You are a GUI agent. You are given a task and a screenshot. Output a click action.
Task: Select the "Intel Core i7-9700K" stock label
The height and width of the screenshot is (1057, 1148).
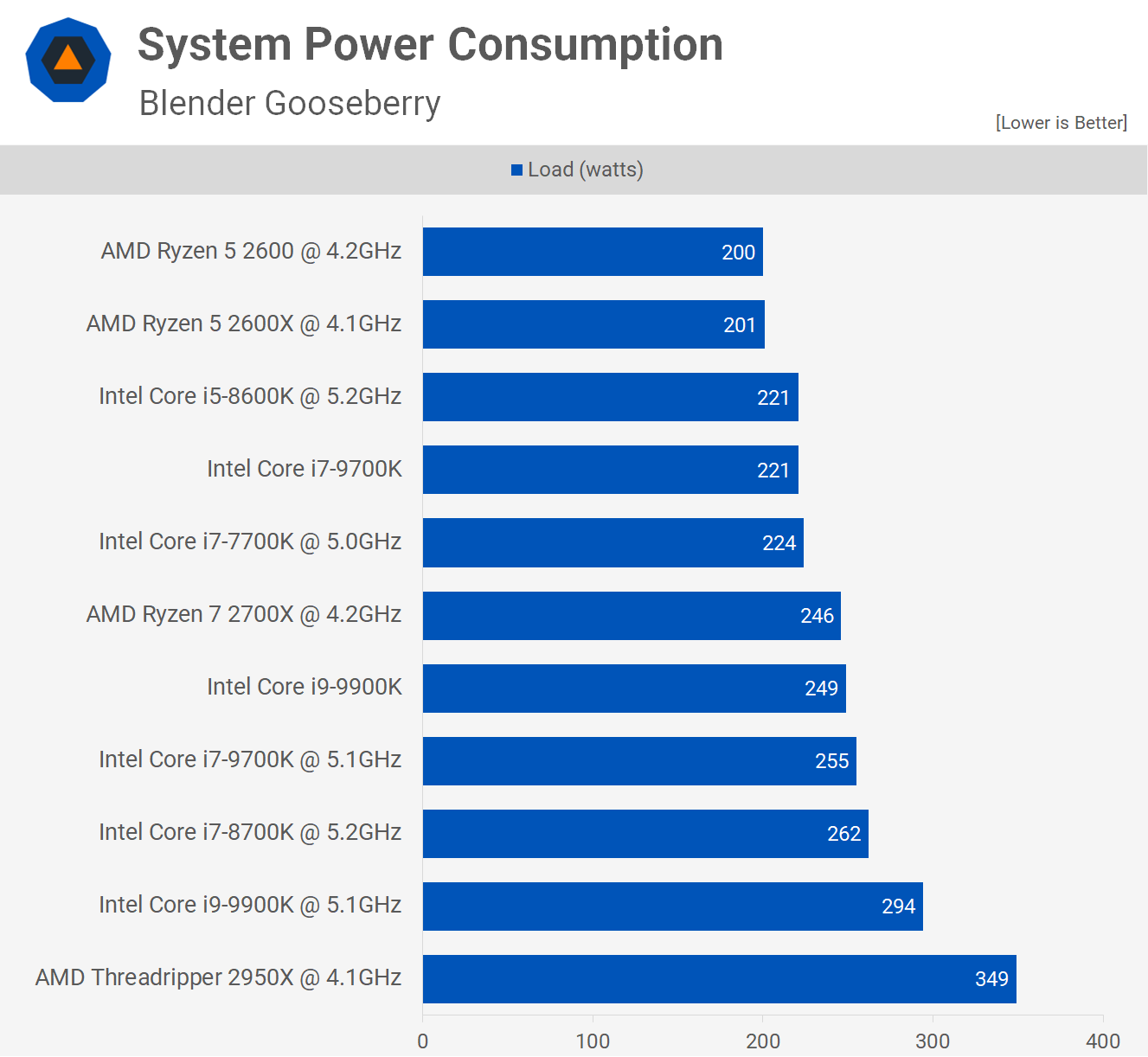(x=305, y=469)
